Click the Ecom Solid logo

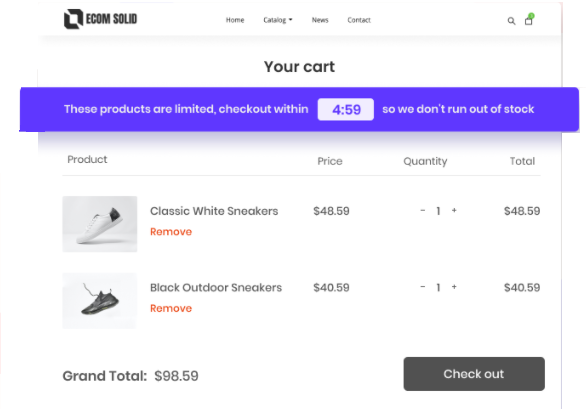(100, 19)
